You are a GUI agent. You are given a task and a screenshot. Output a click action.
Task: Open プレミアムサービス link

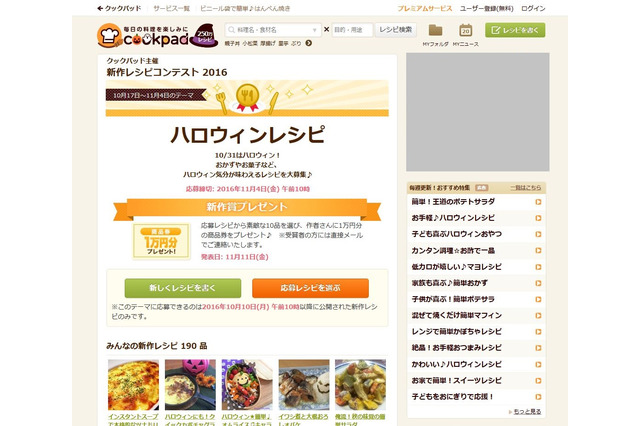(x=424, y=8)
